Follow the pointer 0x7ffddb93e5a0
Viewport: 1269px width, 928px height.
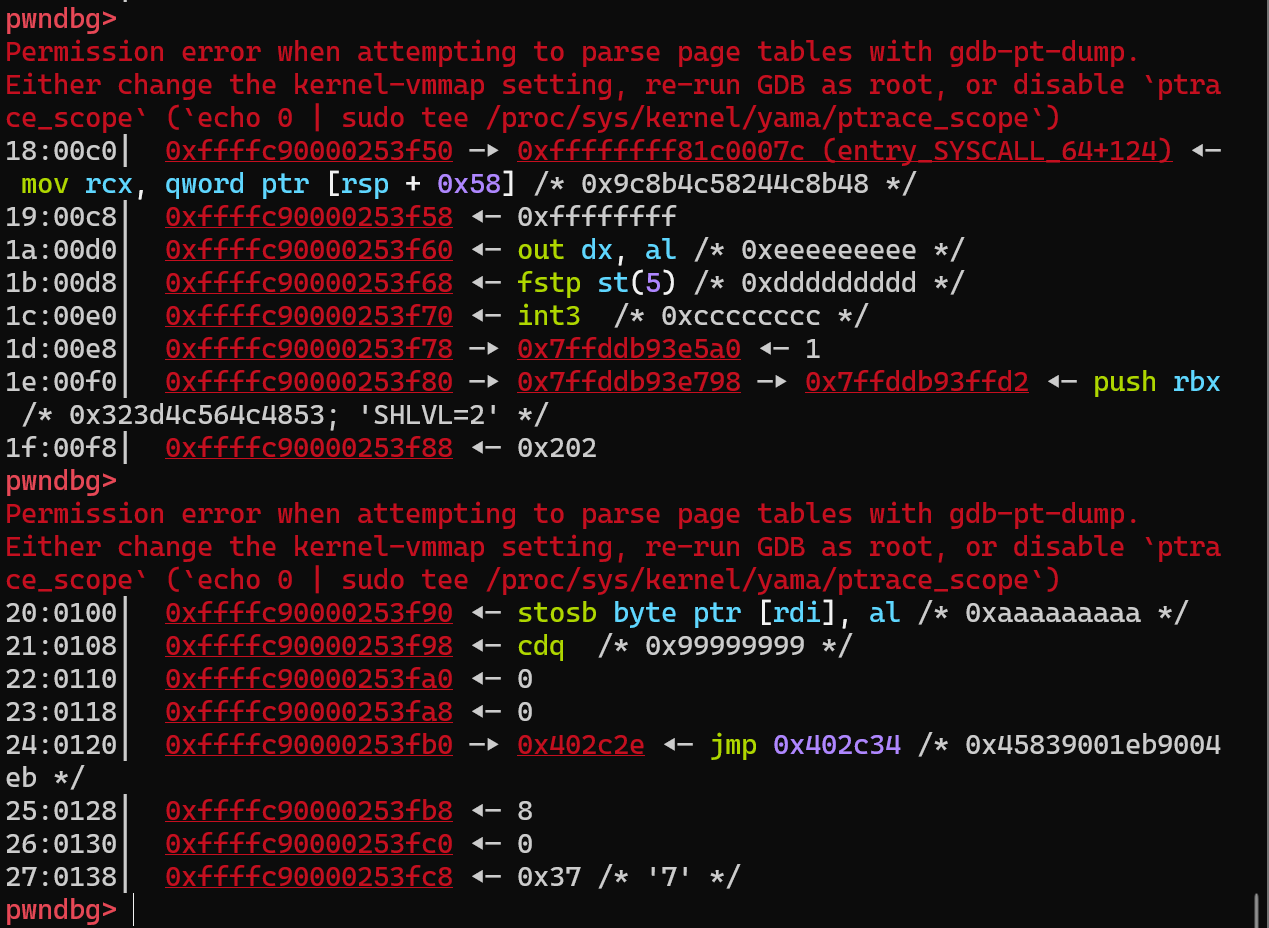coord(628,349)
